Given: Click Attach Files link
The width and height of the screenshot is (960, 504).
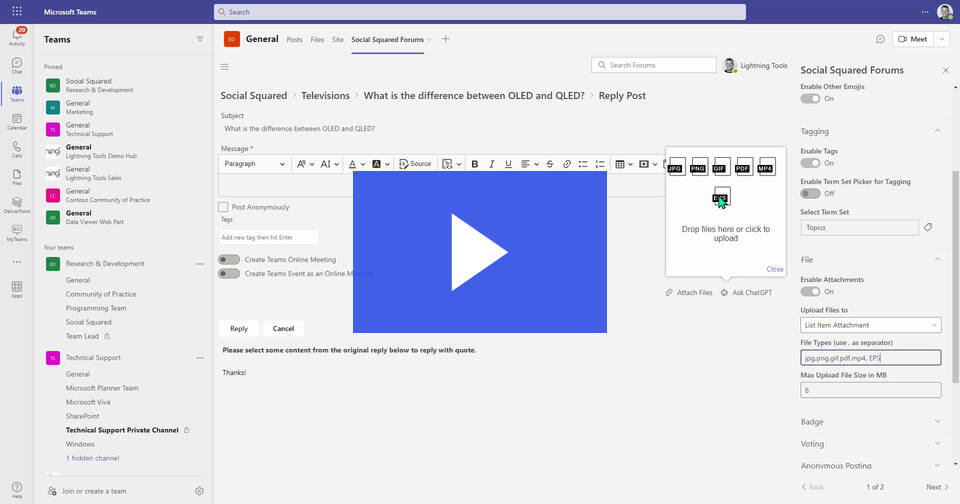Looking at the screenshot, I should 689,293.
